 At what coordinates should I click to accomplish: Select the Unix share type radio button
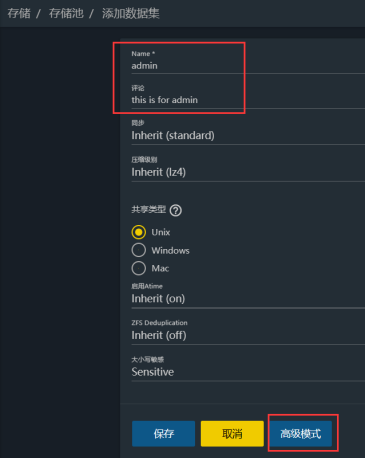pyautogui.click(x=139, y=232)
